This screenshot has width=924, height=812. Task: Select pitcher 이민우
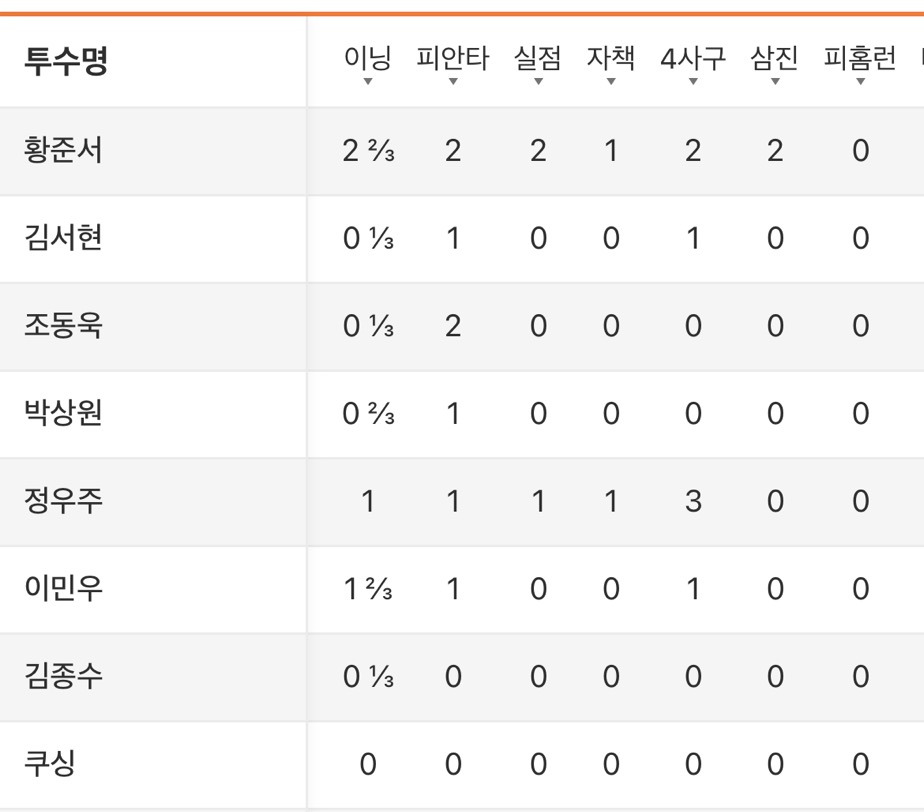(x=63, y=588)
